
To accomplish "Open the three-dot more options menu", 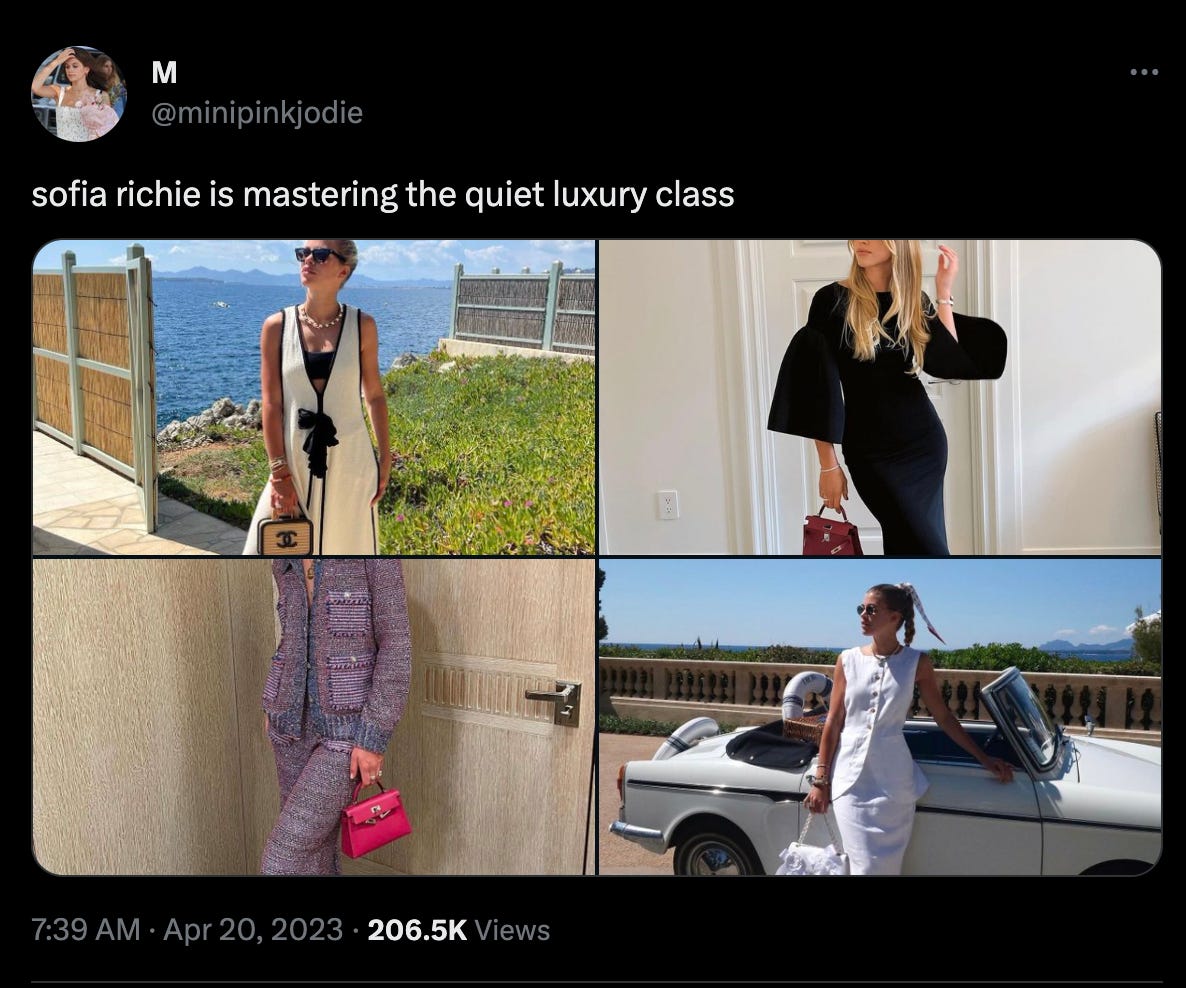I will pos(1144,73).
